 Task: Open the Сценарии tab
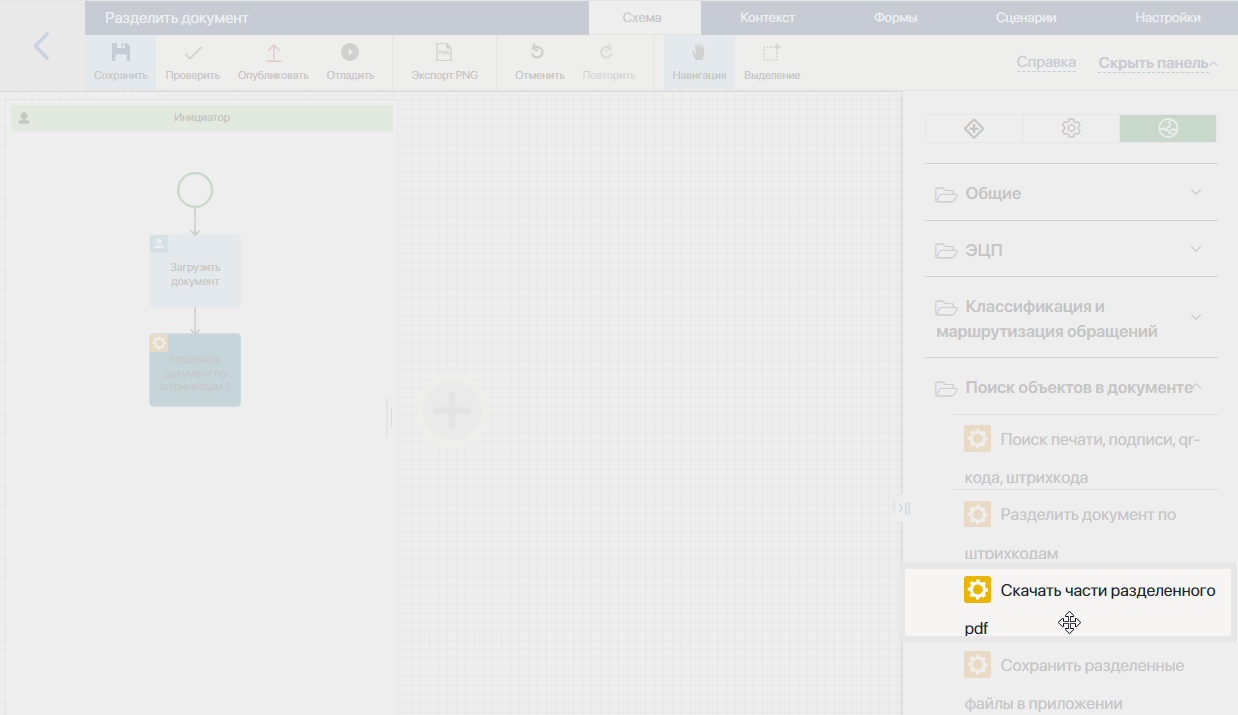pos(1026,18)
